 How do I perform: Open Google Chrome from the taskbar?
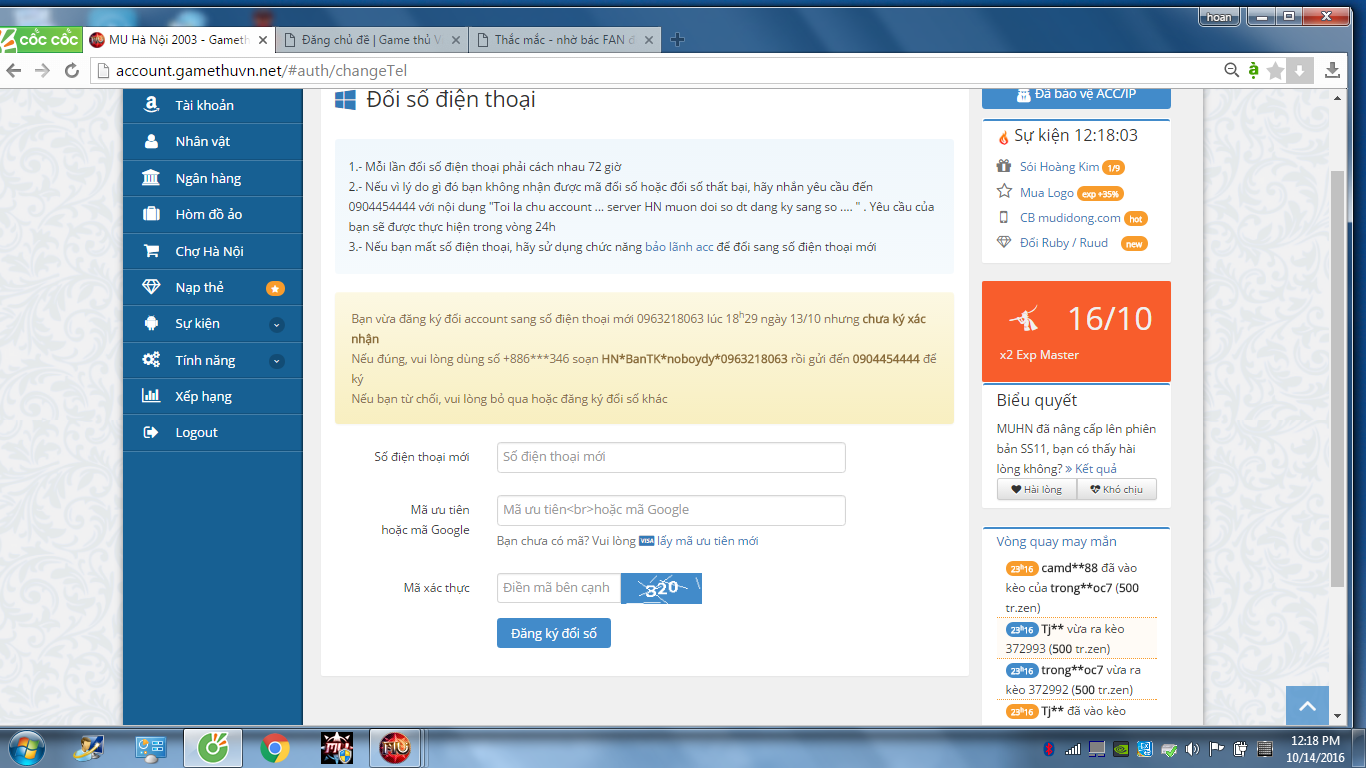275,748
